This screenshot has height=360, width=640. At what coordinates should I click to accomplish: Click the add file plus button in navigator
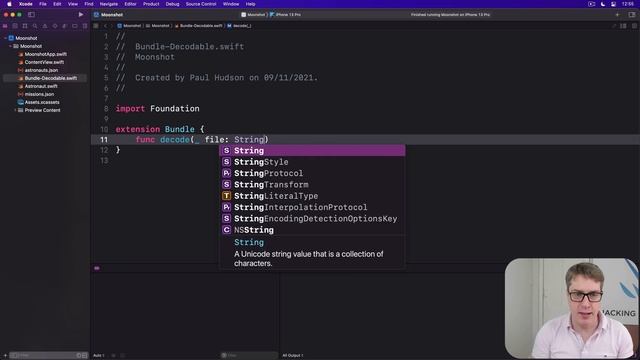[5, 356]
